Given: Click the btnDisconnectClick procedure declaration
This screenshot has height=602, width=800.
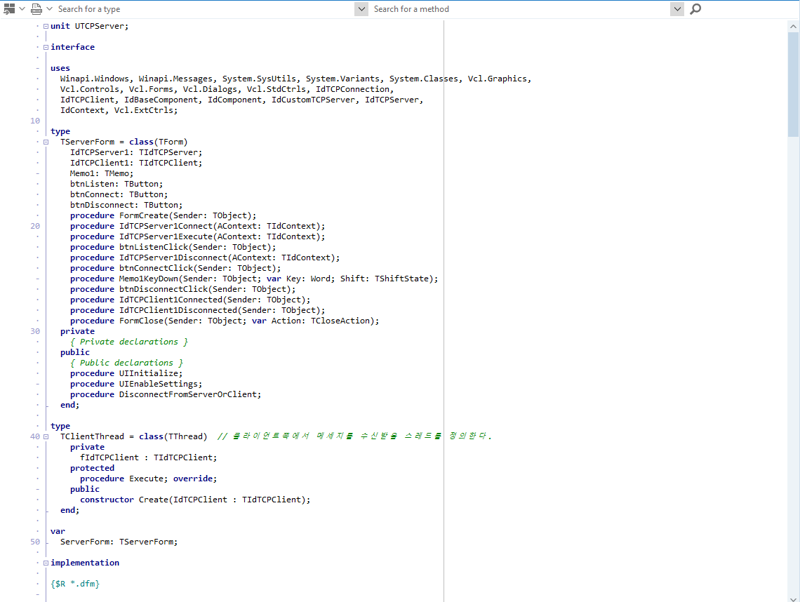Looking at the screenshot, I should 183,289.
